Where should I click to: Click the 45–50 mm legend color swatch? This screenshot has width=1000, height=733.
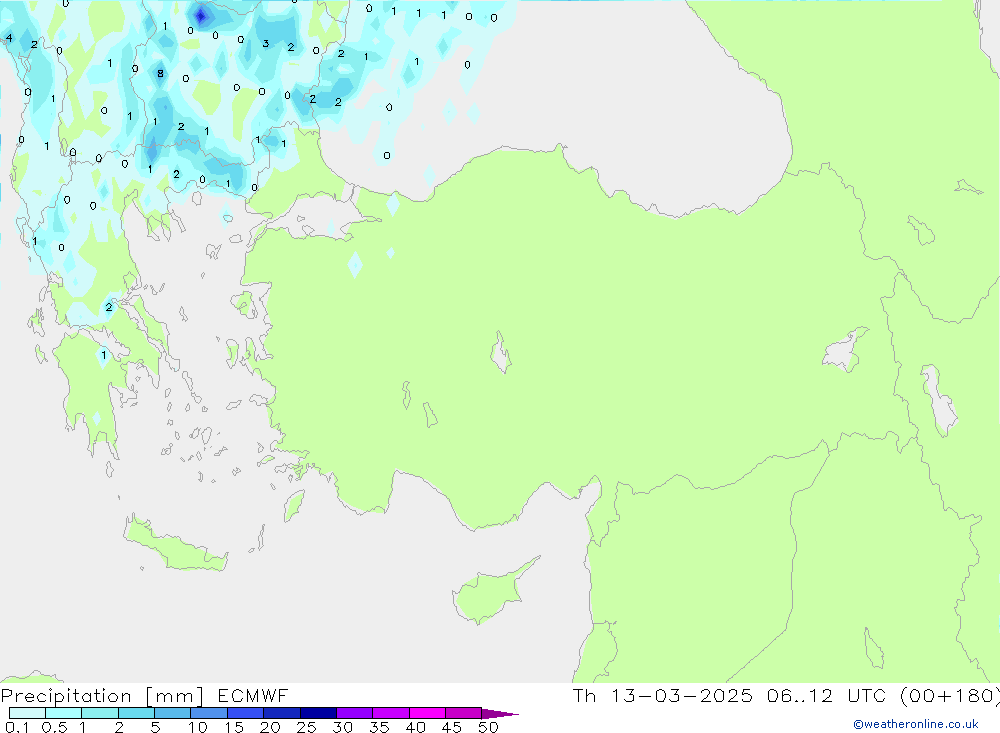(463, 713)
